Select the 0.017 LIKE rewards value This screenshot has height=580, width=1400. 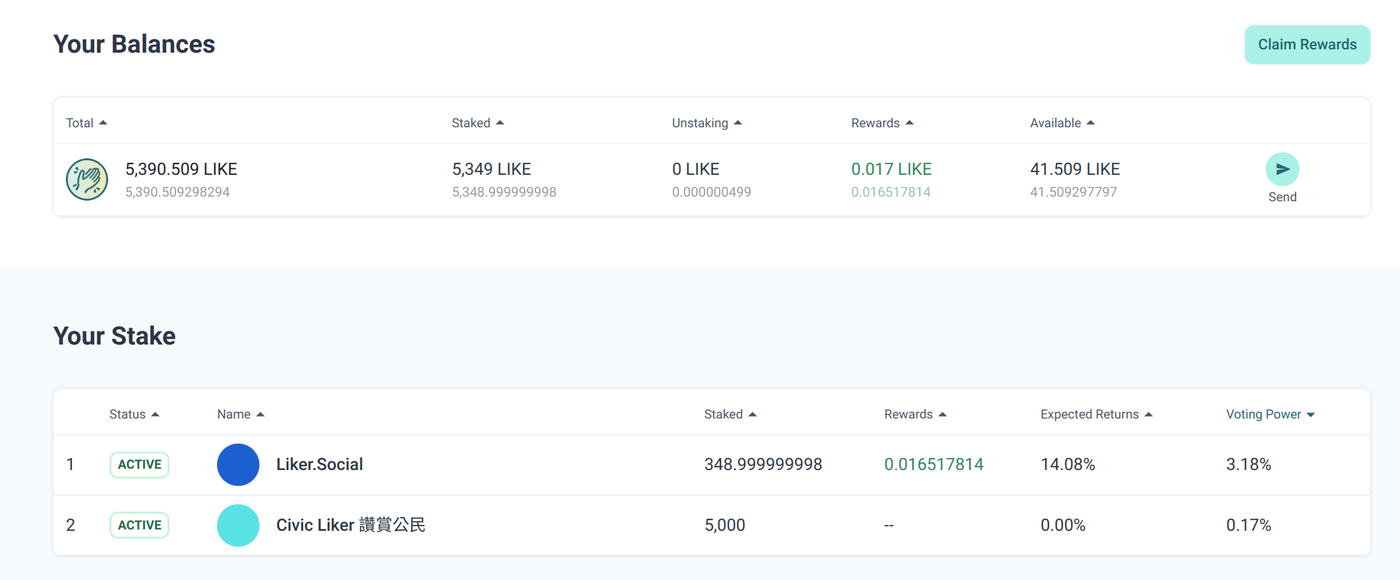(891, 169)
